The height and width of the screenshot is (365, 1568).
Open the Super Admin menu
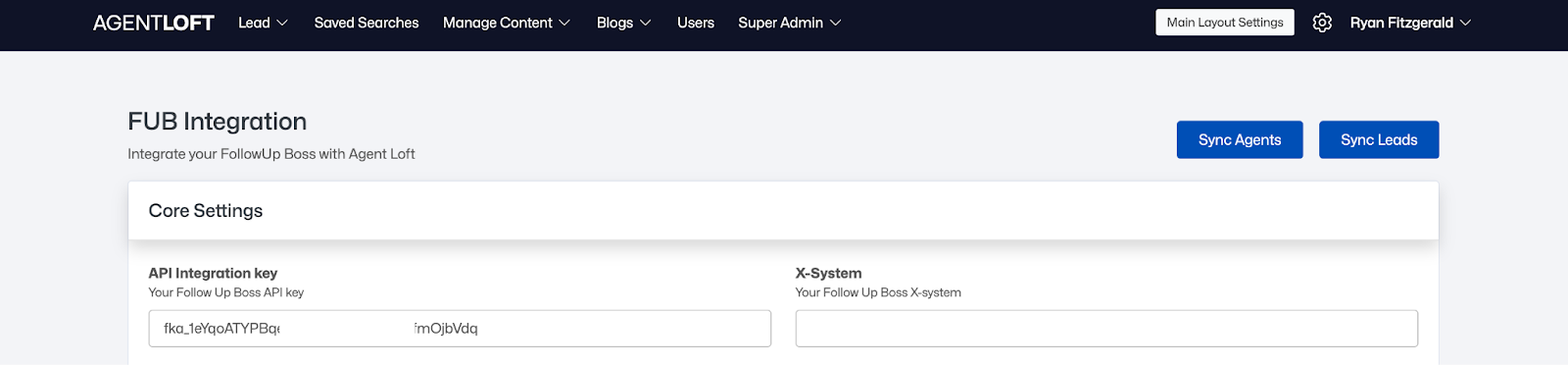click(x=780, y=23)
